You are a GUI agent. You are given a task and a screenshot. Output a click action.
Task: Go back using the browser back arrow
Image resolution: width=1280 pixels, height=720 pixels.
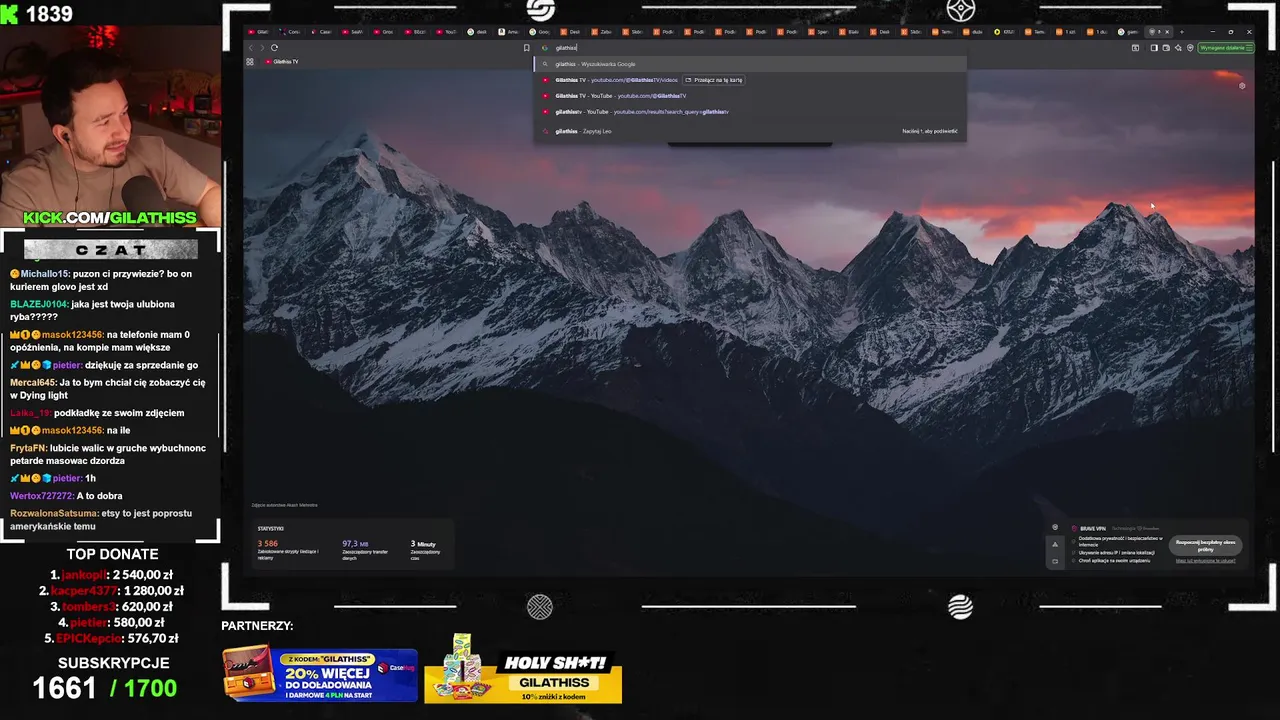(x=251, y=48)
